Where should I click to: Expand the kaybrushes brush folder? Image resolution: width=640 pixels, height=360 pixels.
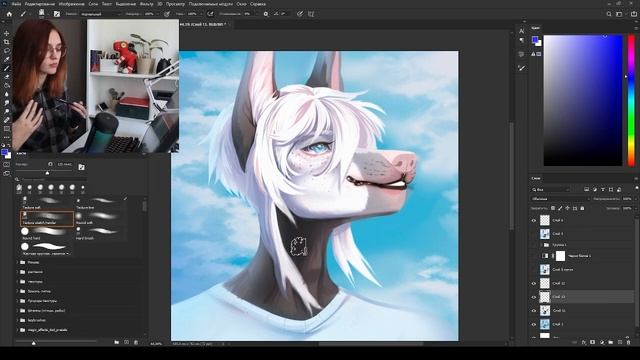tap(18, 320)
